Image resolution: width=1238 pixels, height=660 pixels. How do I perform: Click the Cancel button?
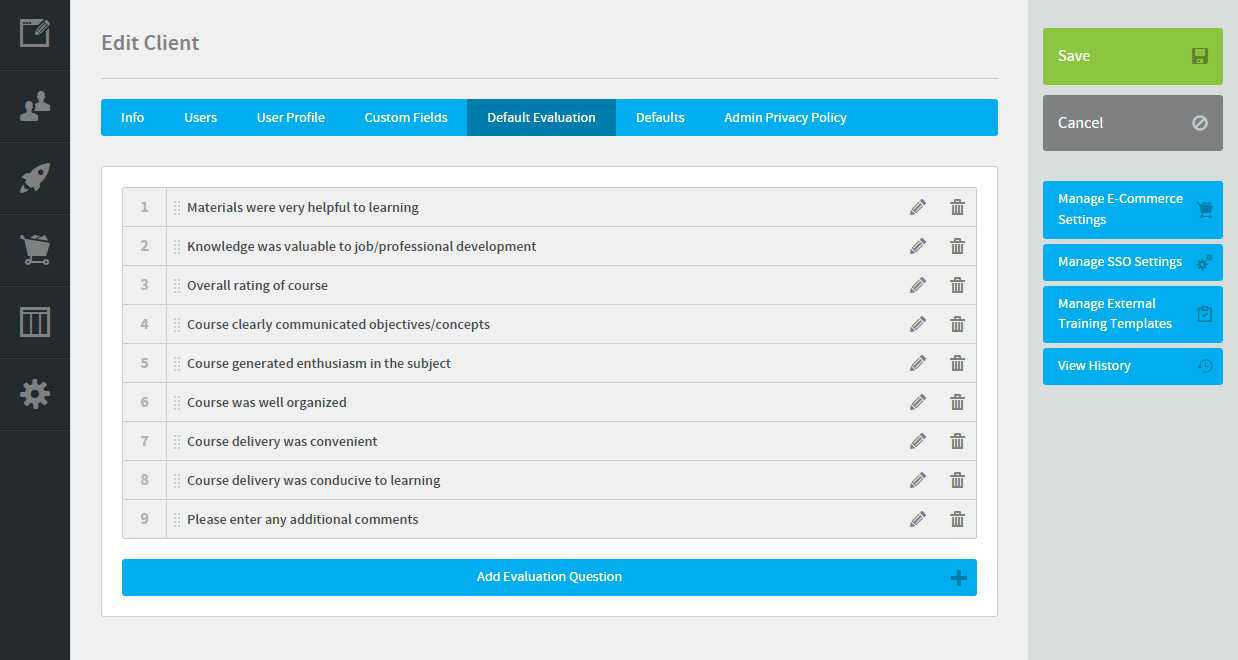(1132, 123)
